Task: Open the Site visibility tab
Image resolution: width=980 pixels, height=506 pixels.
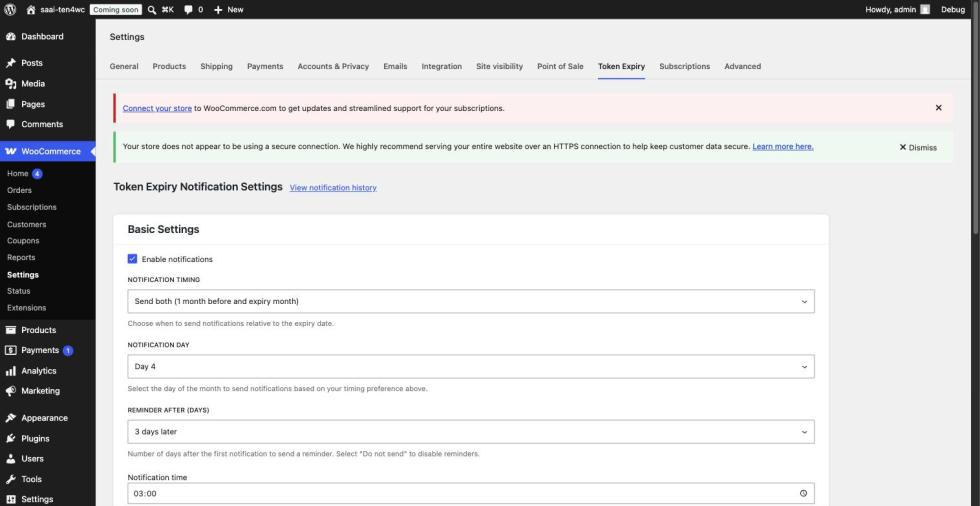Action: [x=499, y=66]
